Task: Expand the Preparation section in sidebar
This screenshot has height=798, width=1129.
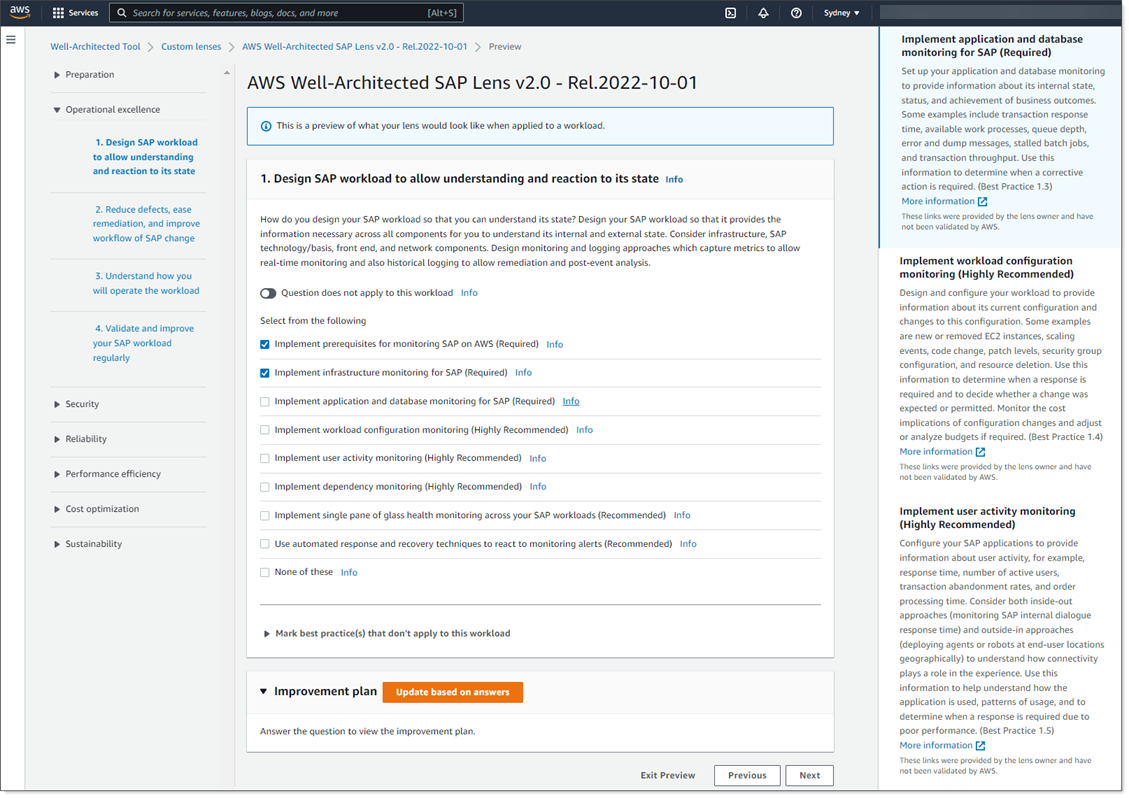Action: (57, 75)
